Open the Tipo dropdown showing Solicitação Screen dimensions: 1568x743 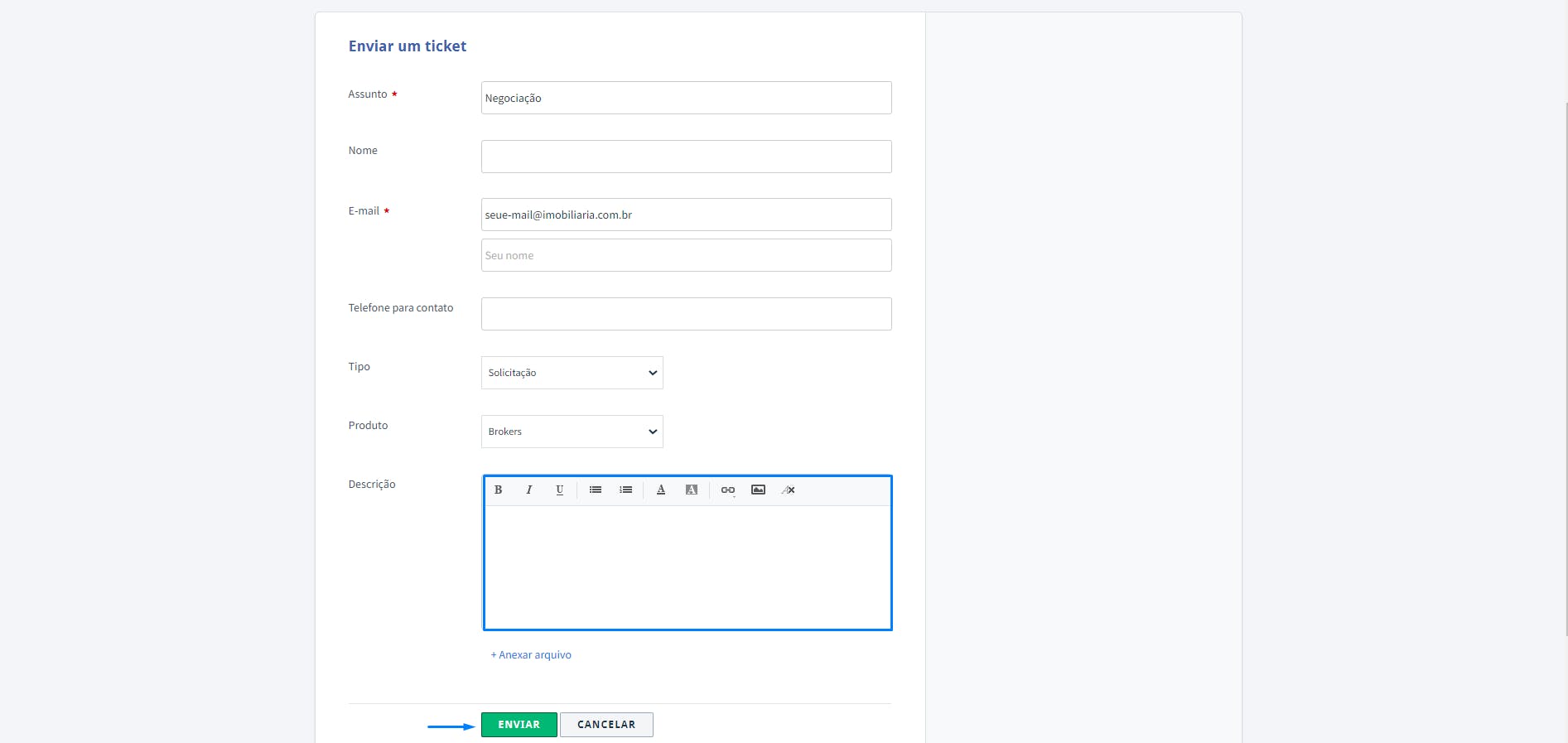click(x=572, y=373)
